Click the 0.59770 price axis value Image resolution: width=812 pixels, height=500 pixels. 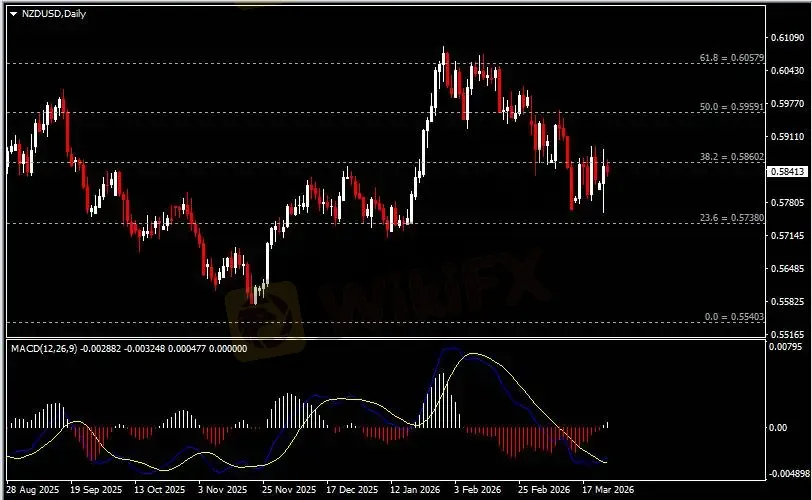point(787,104)
